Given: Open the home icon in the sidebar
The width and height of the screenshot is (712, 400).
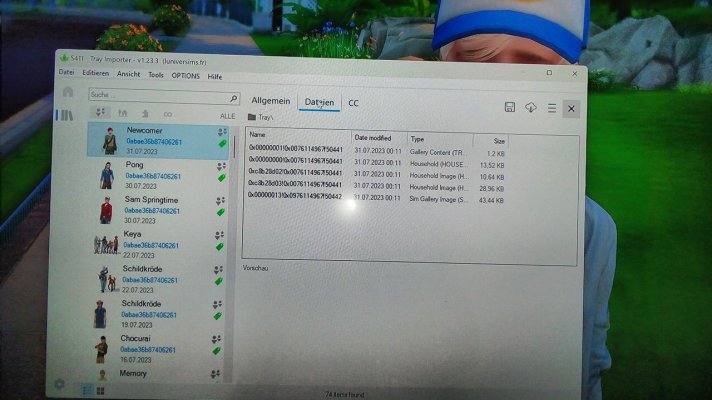Looking at the screenshot, I should 68,92.
